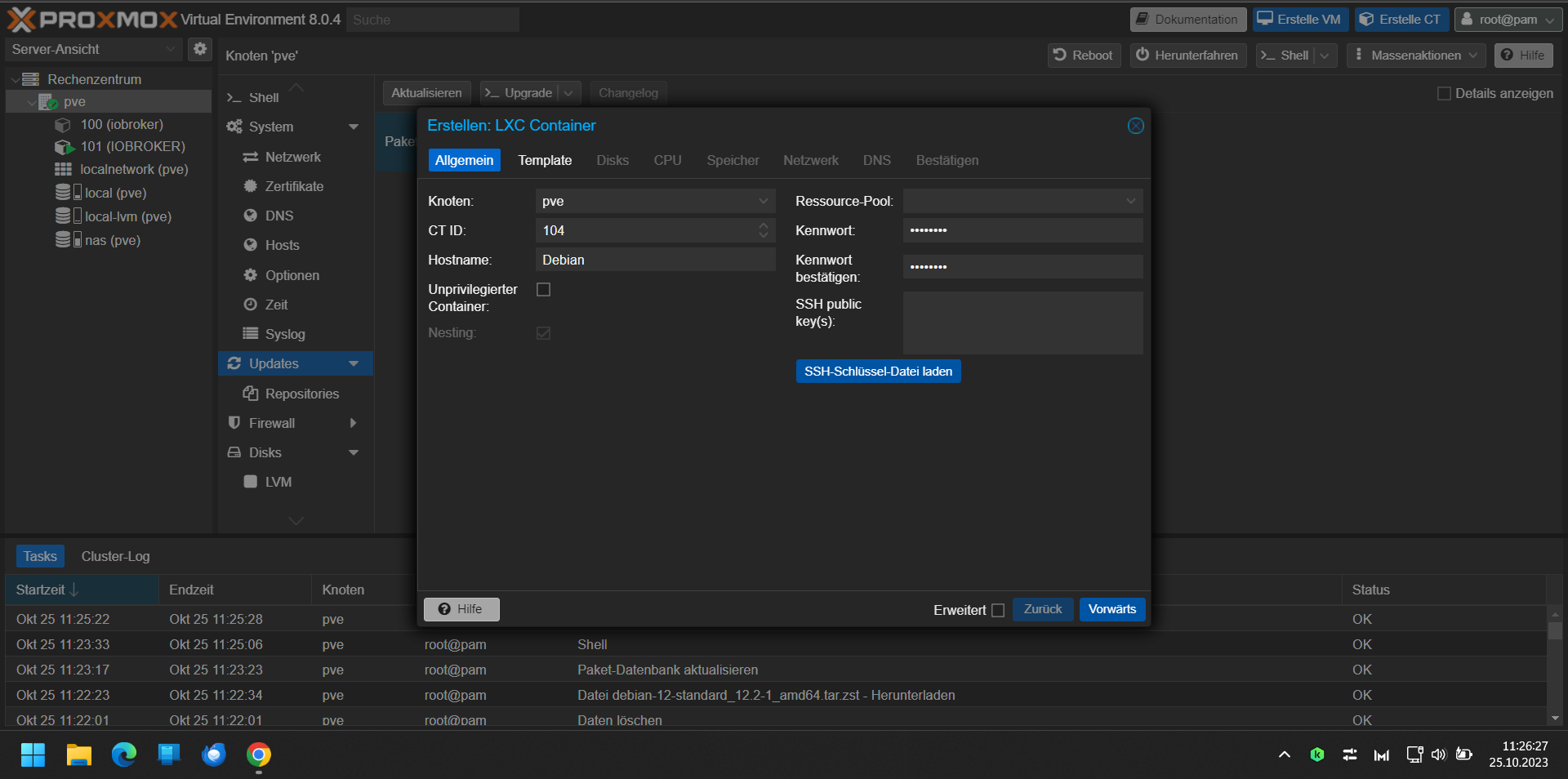This screenshot has height=779, width=1568.
Task: Select container 100 (iobroker) in tree
Action: [x=122, y=124]
